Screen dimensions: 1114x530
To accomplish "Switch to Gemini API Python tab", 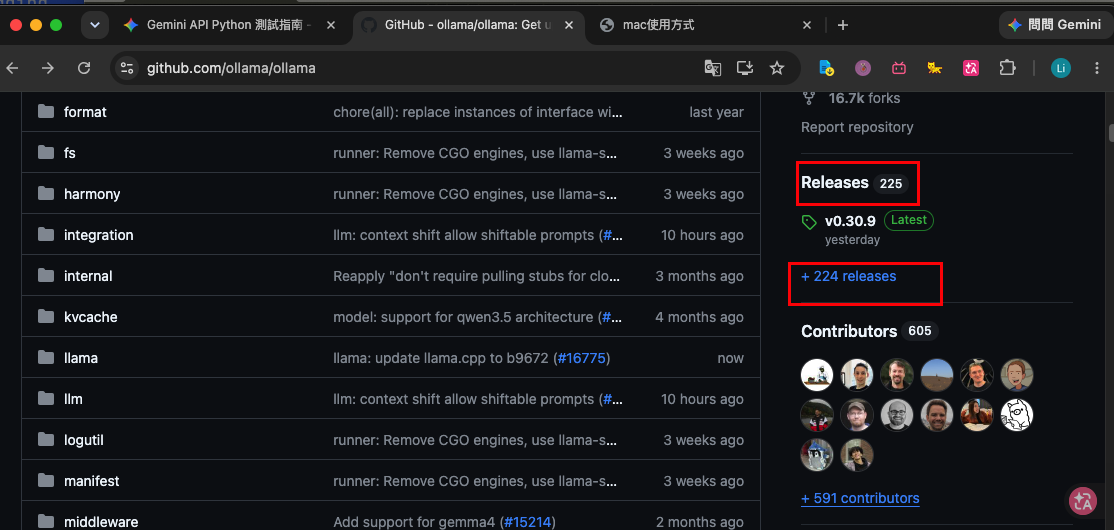I will (227, 25).
